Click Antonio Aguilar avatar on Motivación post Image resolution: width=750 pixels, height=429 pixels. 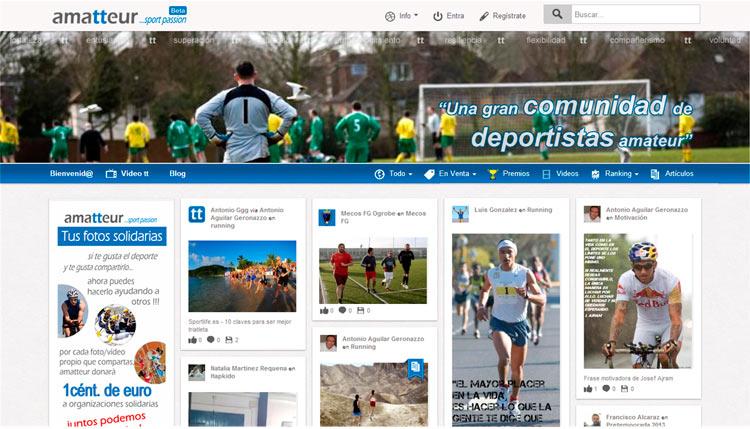pyautogui.click(x=592, y=214)
